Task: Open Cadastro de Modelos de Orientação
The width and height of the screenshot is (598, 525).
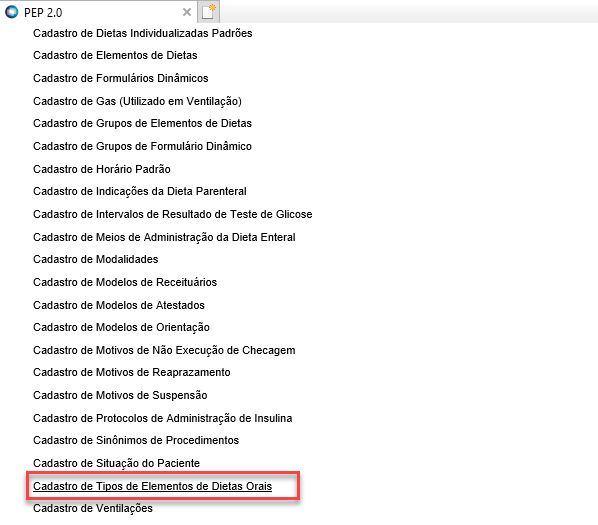Action: point(121,327)
